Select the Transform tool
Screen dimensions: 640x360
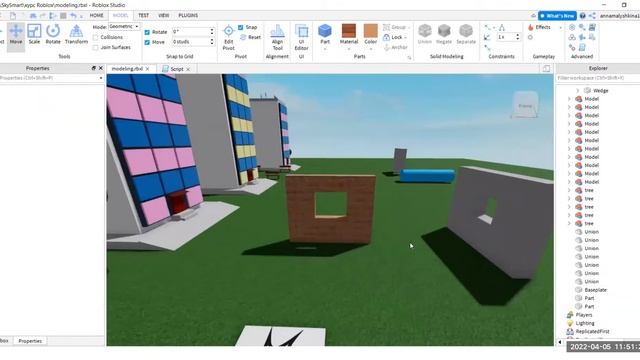pos(76,35)
